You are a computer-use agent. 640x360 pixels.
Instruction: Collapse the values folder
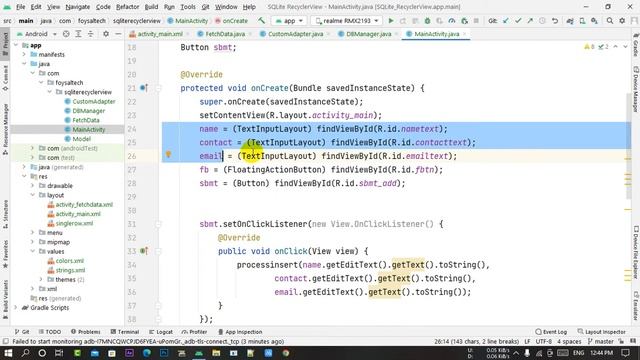[33, 251]
